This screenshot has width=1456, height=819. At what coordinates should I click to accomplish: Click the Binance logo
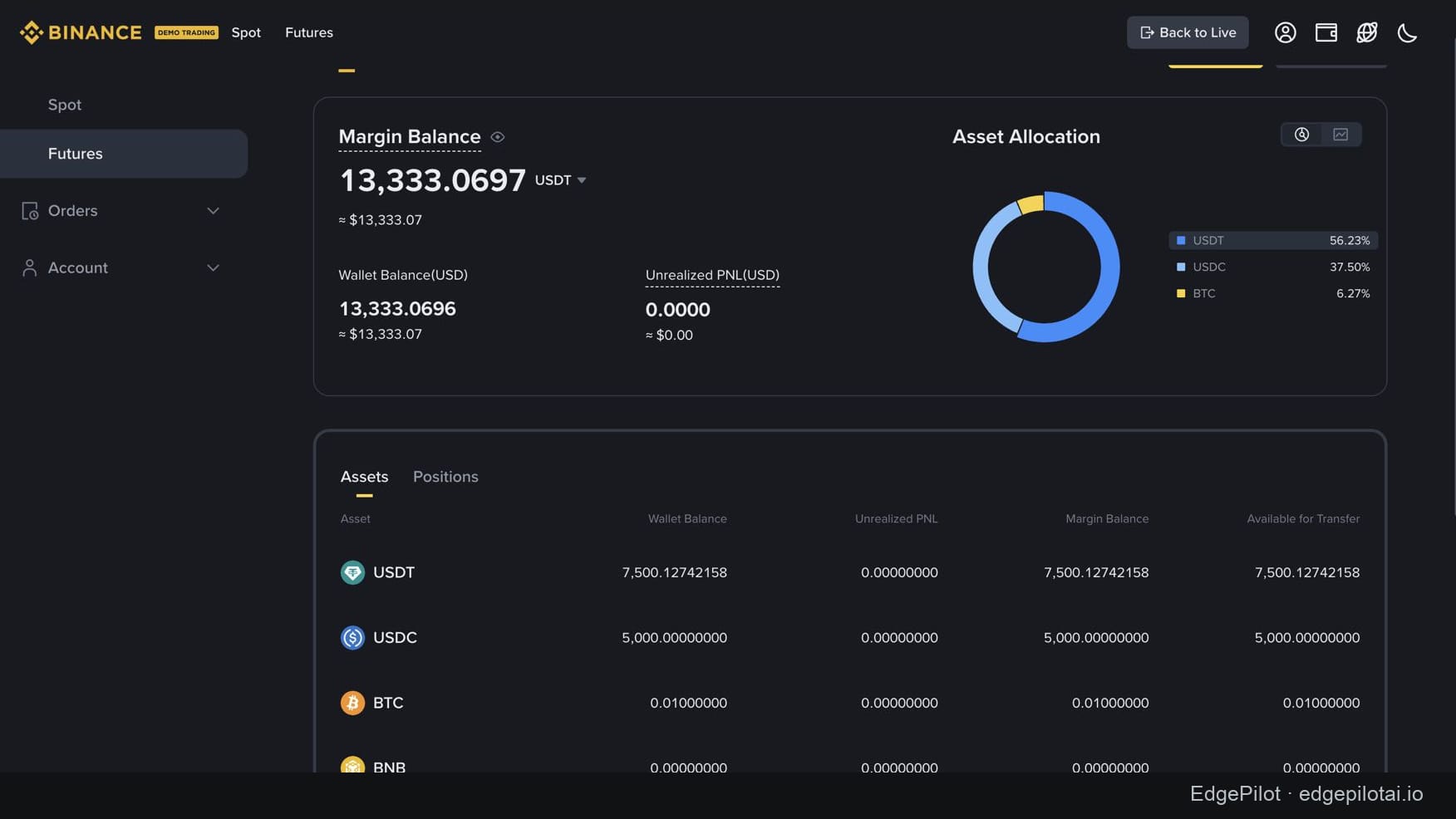(x=81, y=32)
